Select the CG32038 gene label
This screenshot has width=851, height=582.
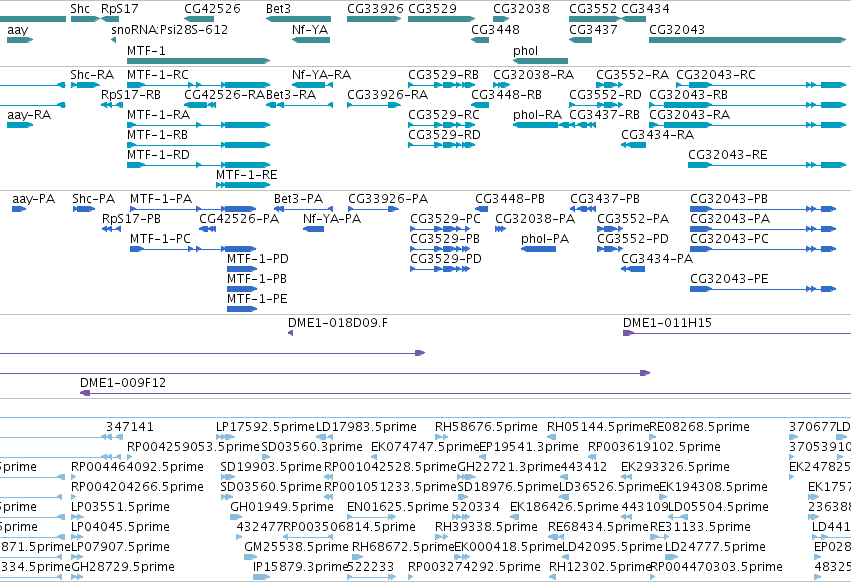click(x=521, y=9)
